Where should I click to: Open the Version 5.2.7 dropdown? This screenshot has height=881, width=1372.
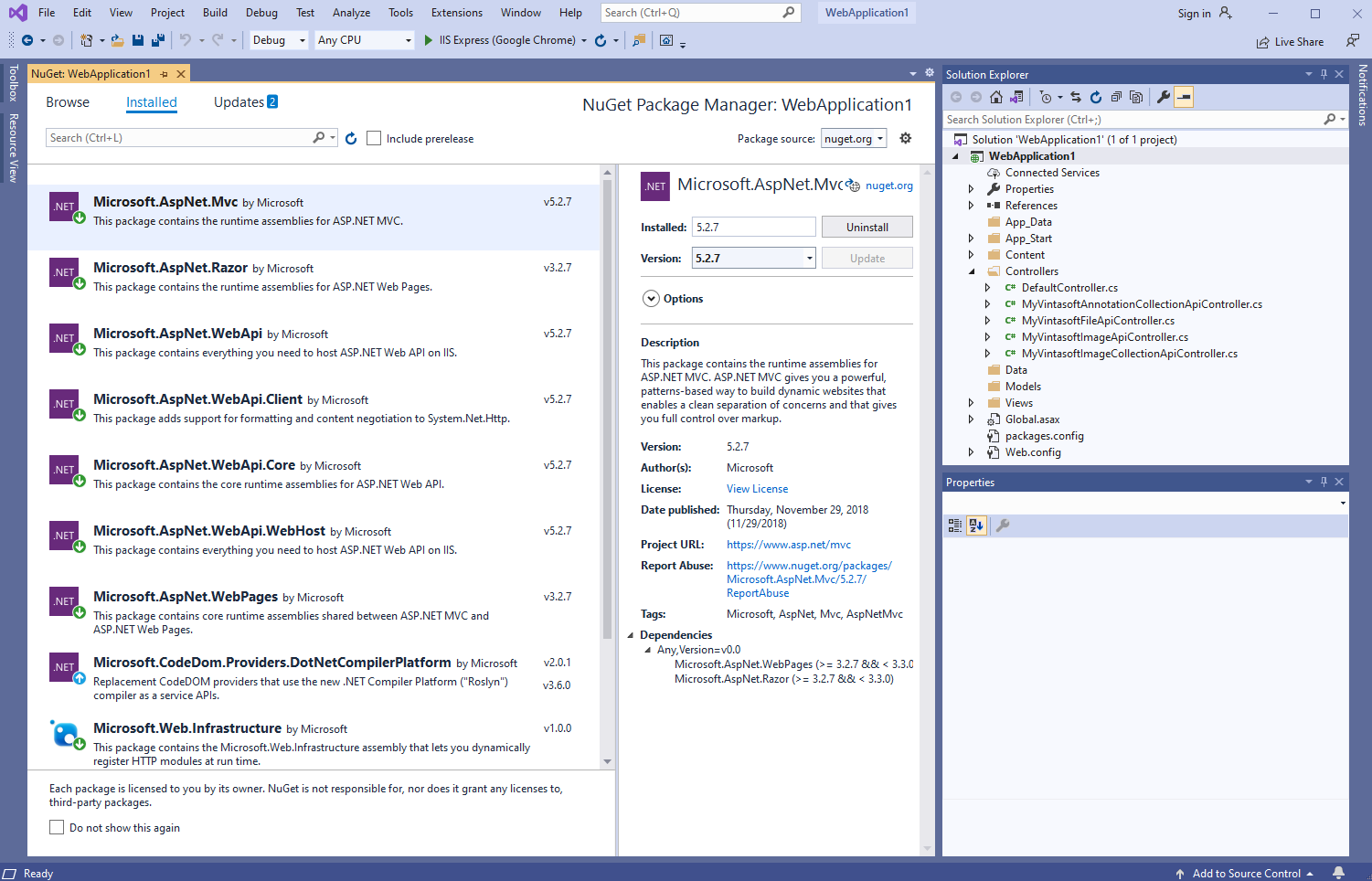[753, 259]
